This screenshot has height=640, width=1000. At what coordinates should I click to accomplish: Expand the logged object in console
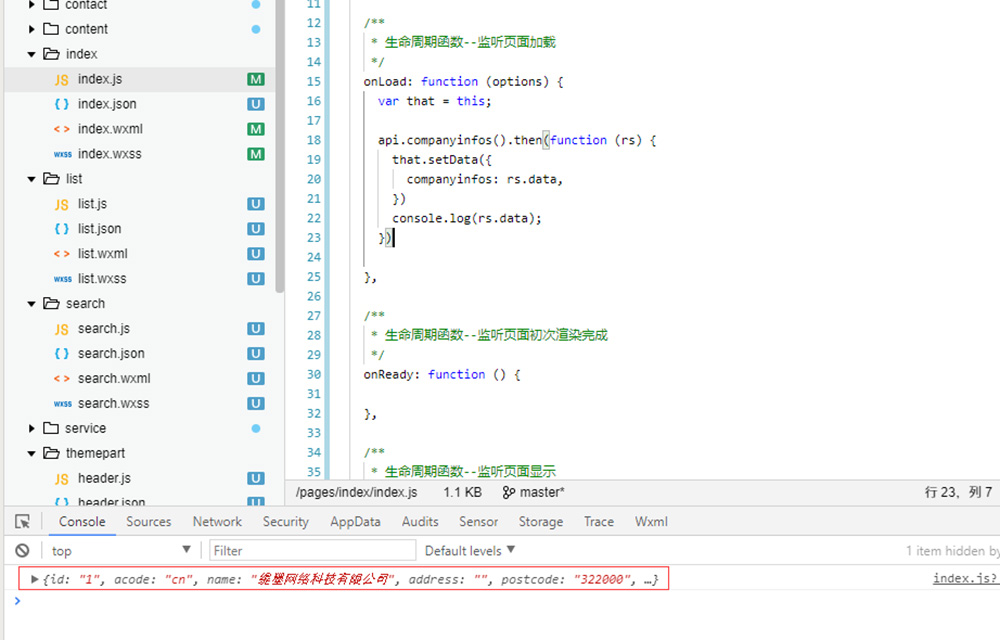pos(36,579)
